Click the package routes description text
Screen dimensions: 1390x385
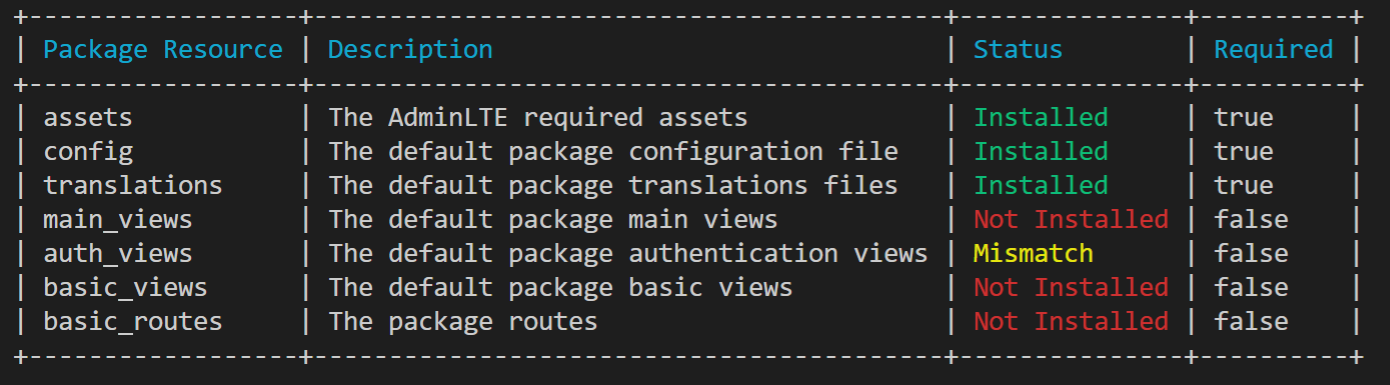[x=463, y=322]
